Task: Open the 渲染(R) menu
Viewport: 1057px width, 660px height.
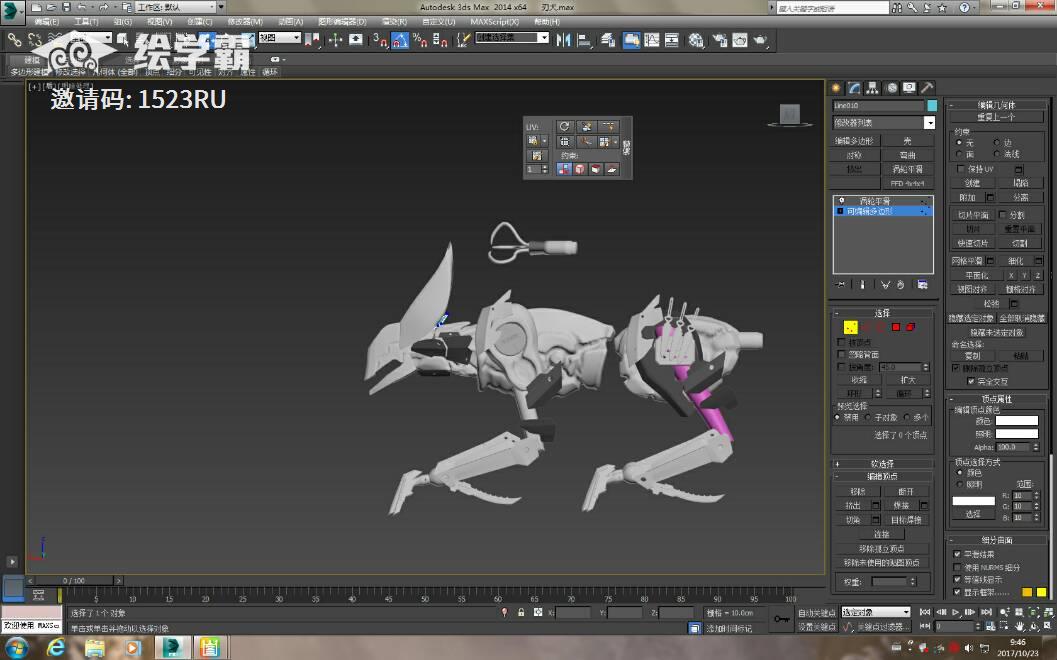Action: click(x=394, y=22)
